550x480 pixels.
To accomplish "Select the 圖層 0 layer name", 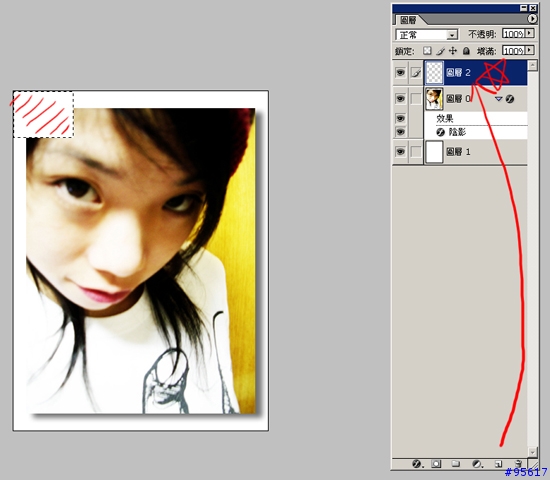I will (458, 99).
